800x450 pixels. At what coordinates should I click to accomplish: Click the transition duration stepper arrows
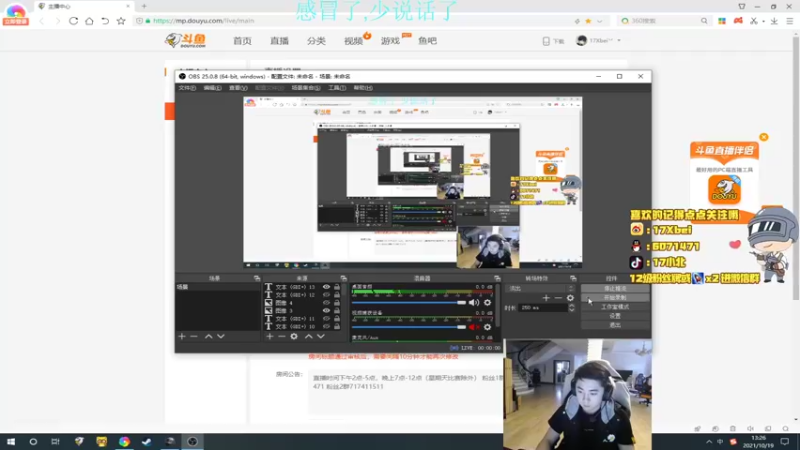tap(571, 308)
